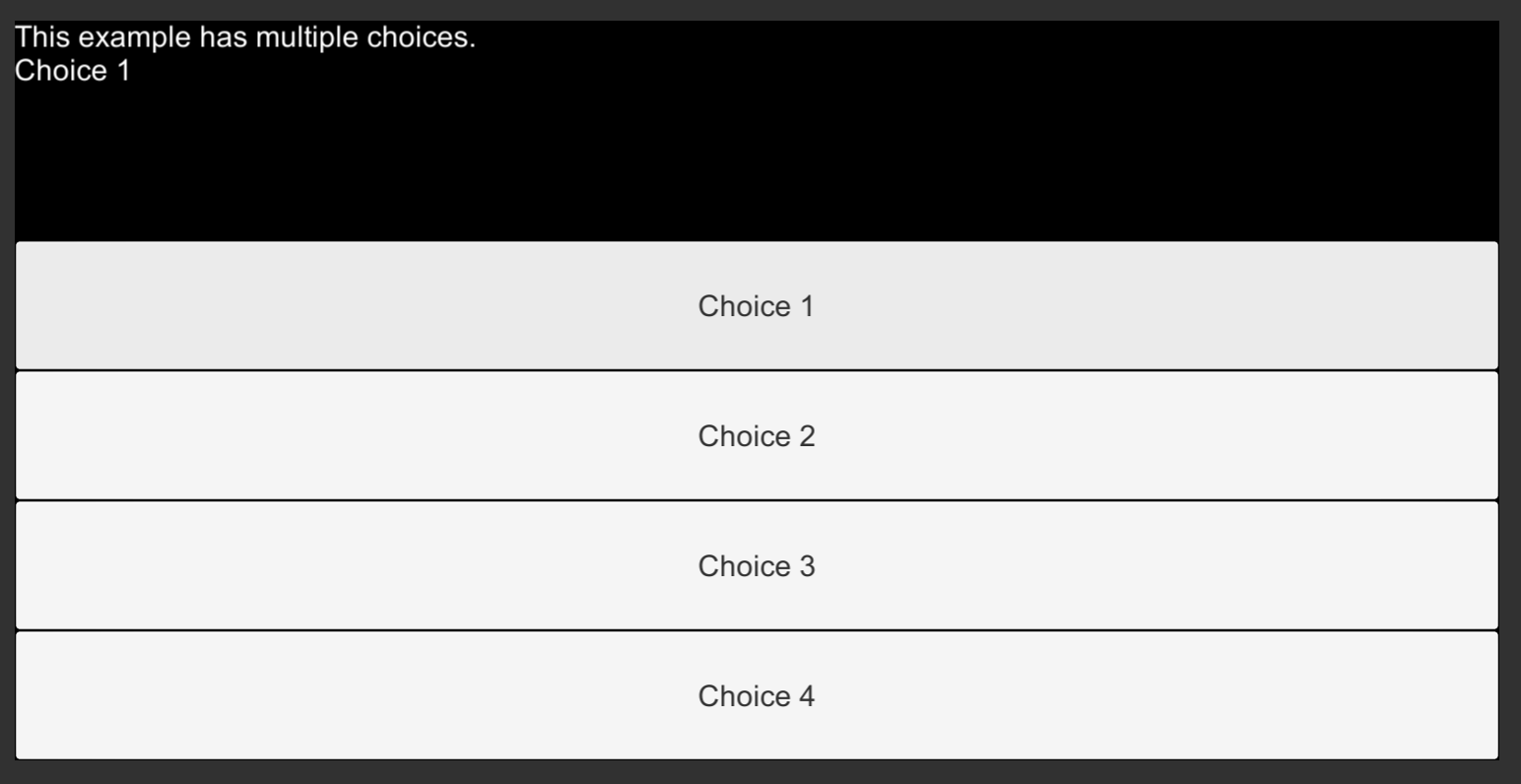Click the second line in black panel
This screenshot has height=784, width=1521.
72,71
